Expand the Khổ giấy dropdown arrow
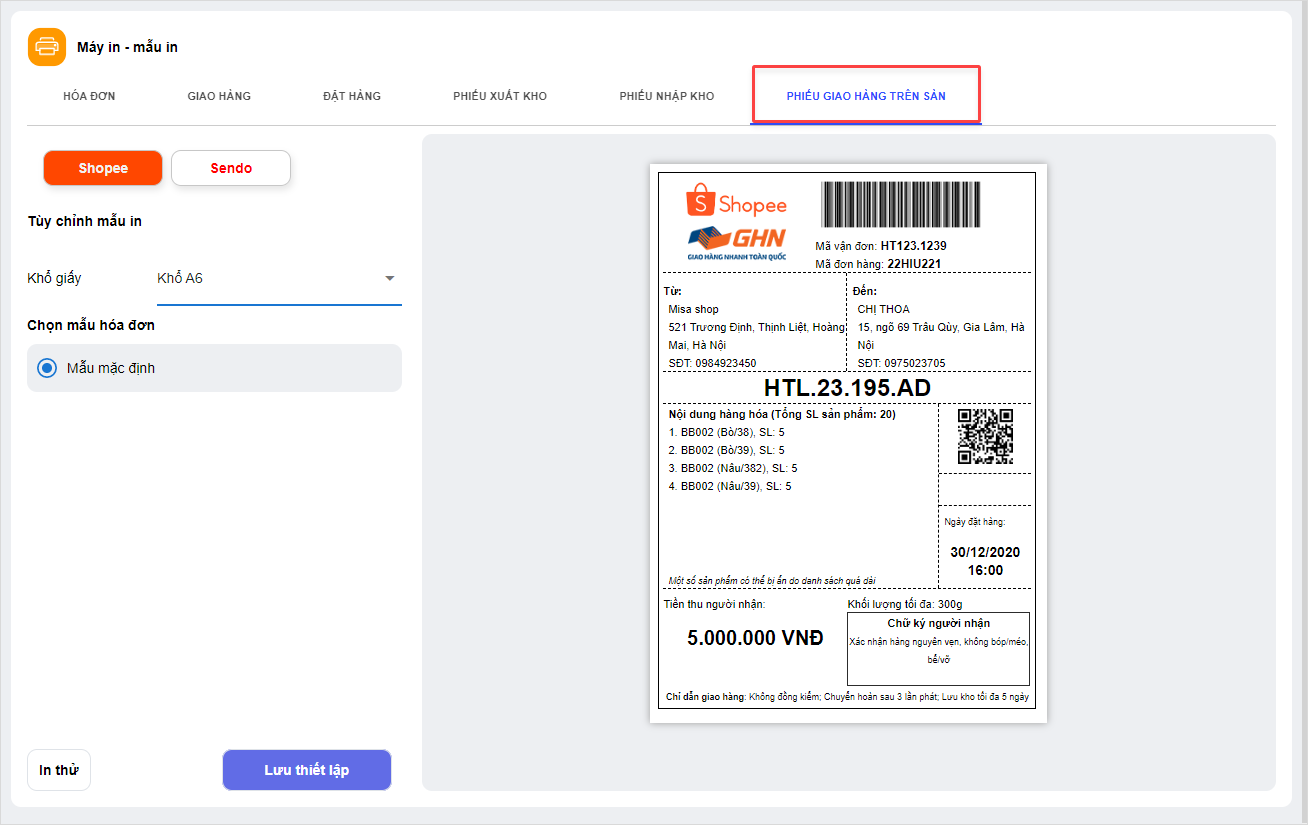The width and height of the screenshot is (1308, 825). coord(390,278)
